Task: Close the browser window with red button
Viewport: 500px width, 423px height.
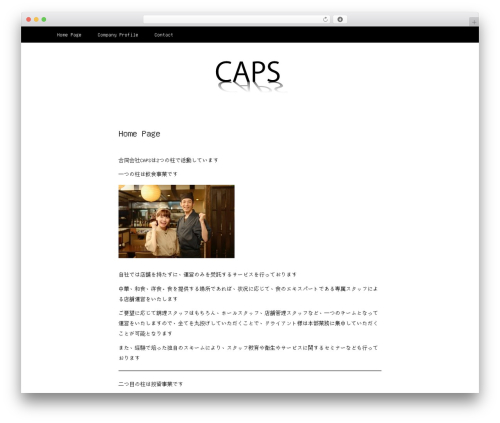Action: [29, 19]
